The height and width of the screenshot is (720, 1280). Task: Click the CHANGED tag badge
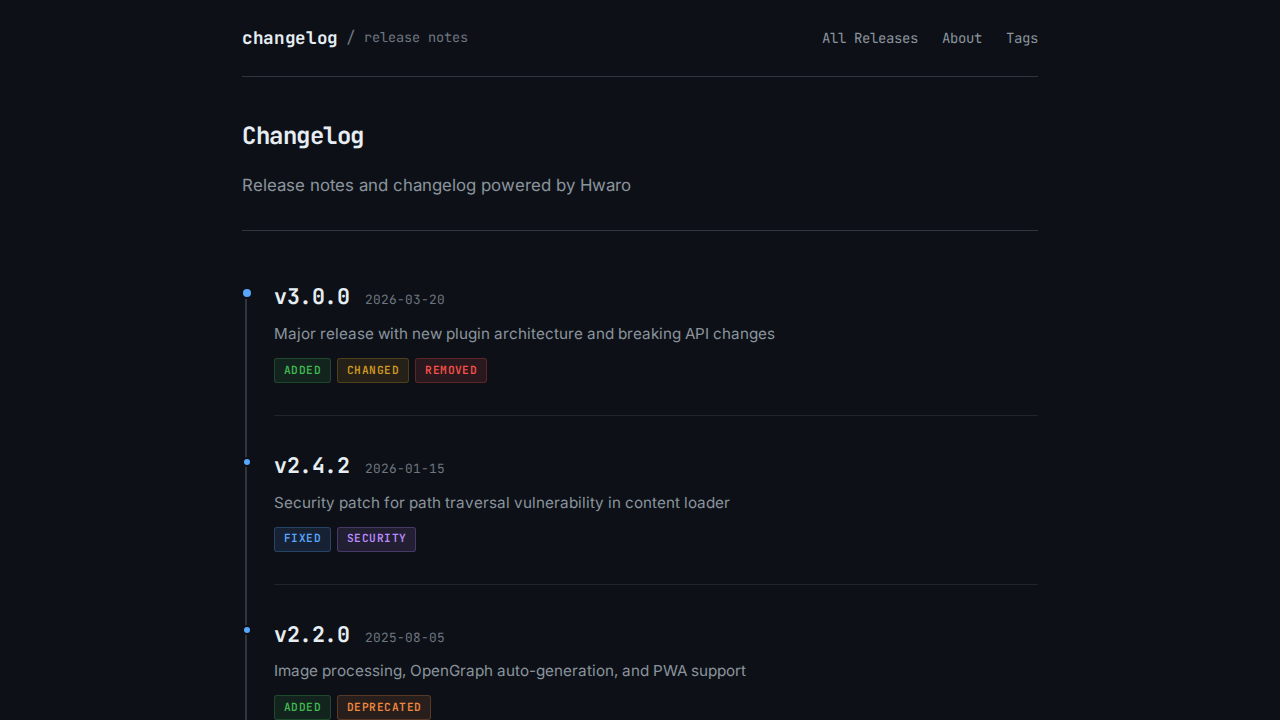click(x=372, y=370)
